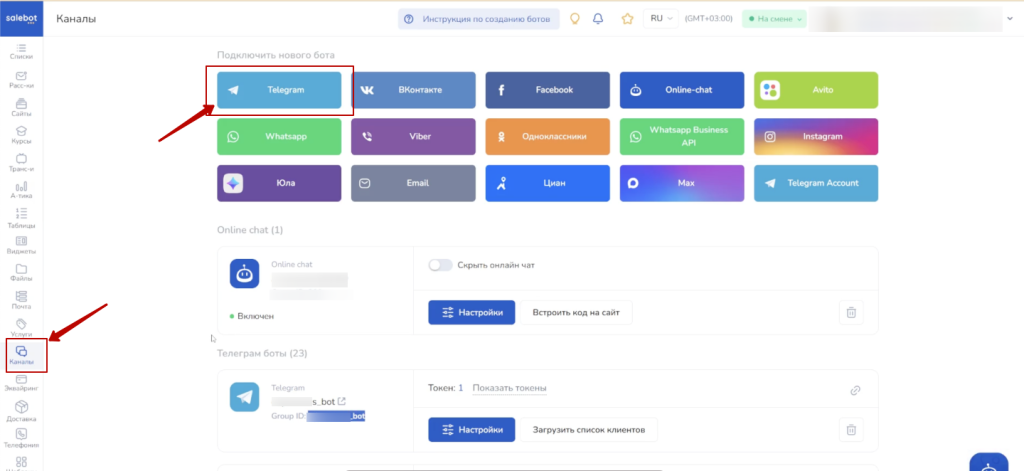Open Настройки for Telegram s_bot
The height and width of the screenshot is (471, 1024).
pyautogui.click(x=472, y=429)
